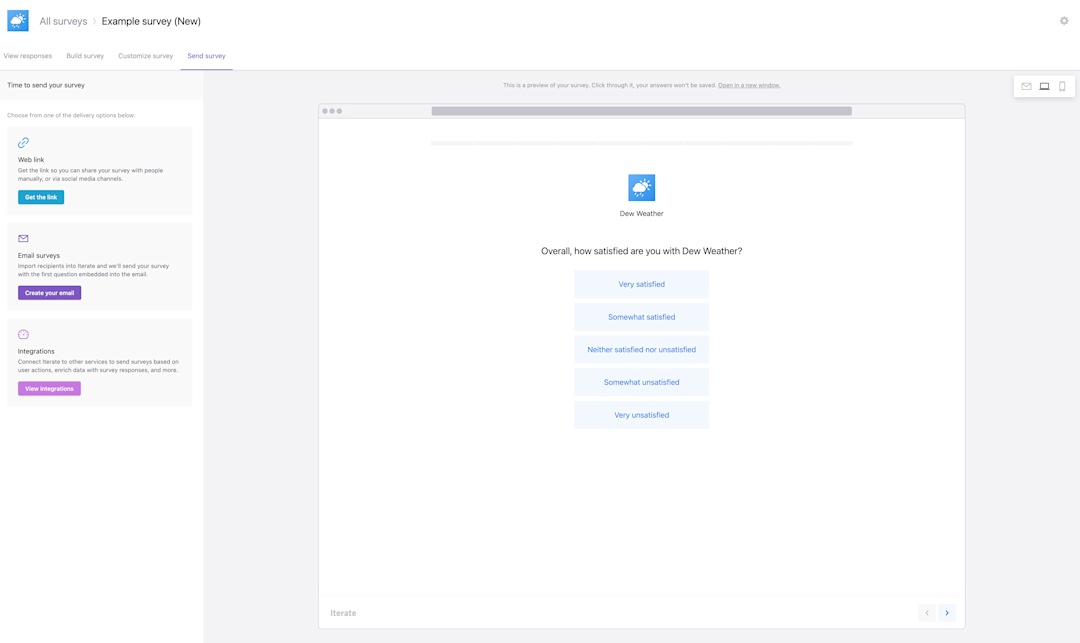The image size is (1080, 643).
Task: Open the Customize survey tab
Action: (145, 56)
